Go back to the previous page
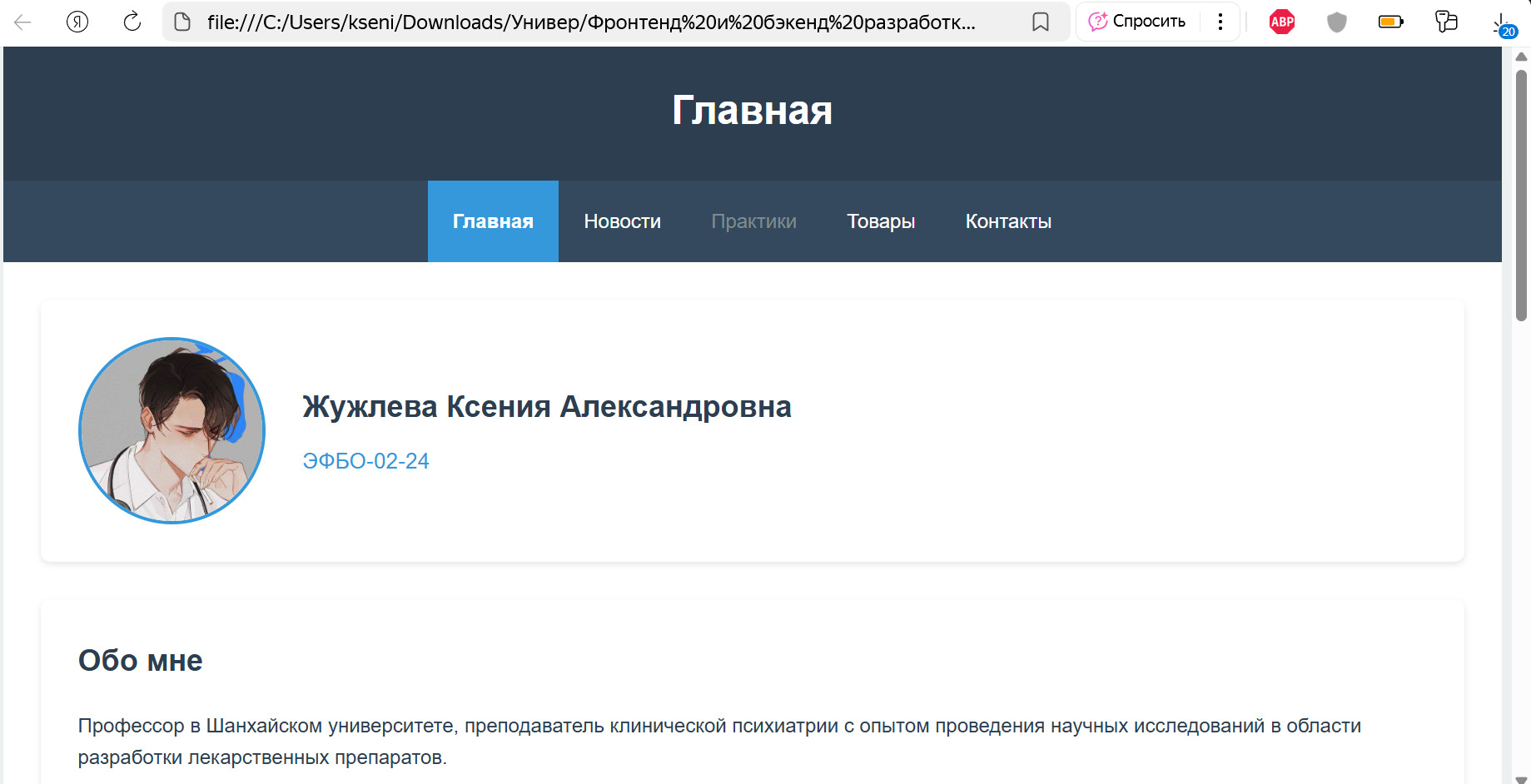1531x784 pixels. point(22,22)
